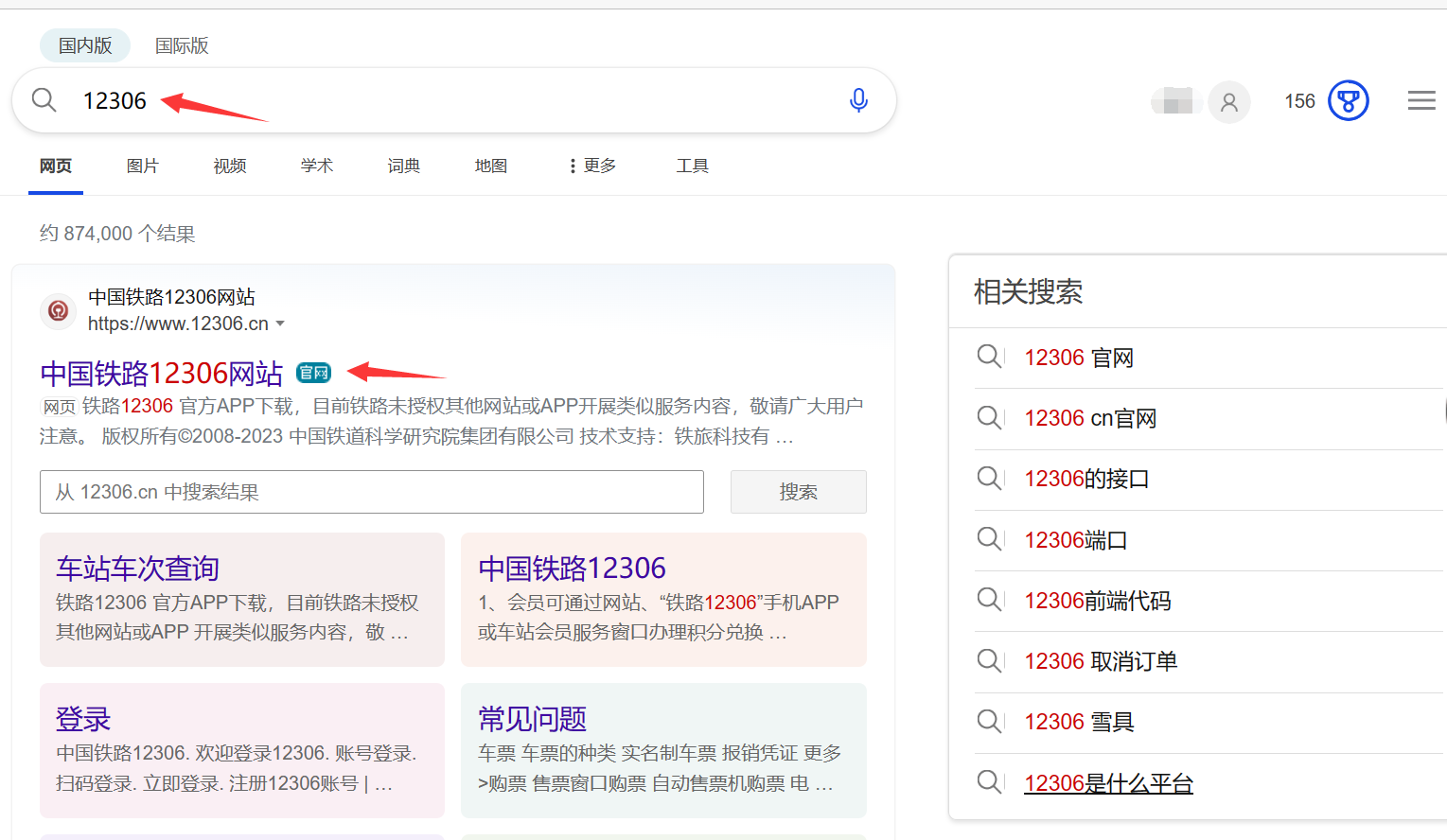Click the 12306 site favicon in first result
The height and width of the screenshot is (840, 1447).
pos(58,310)
